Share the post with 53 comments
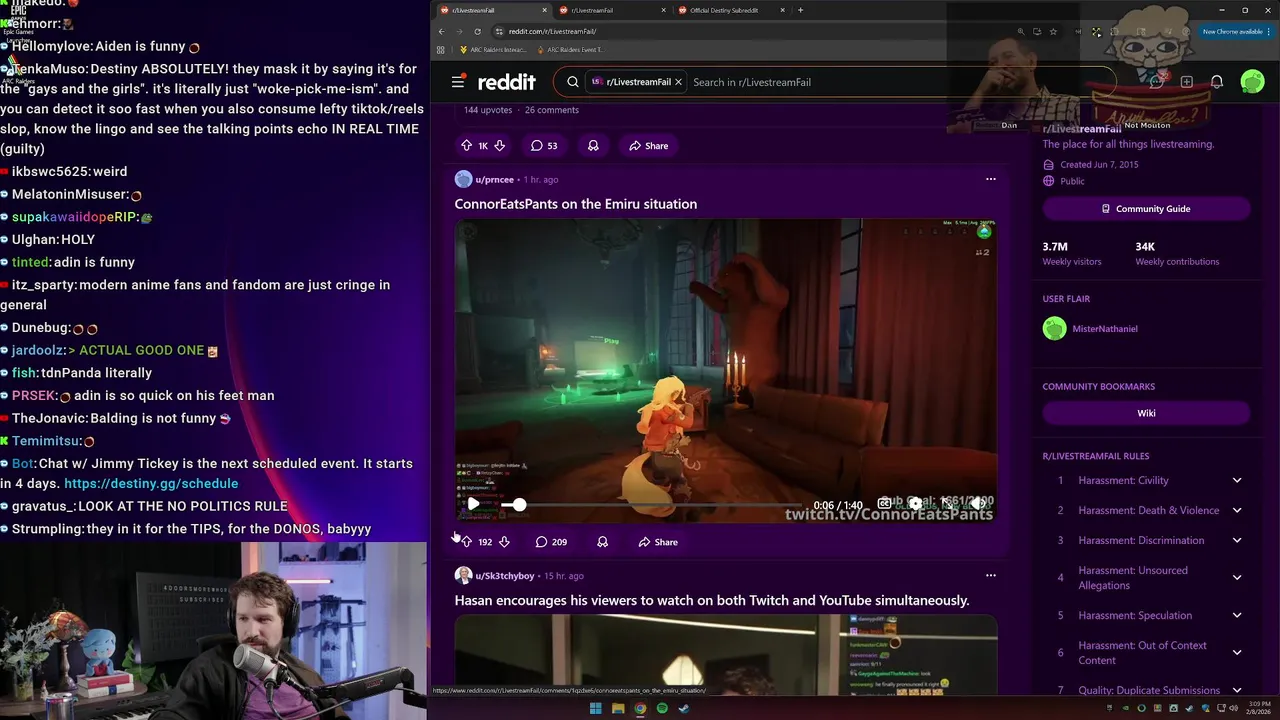This screenshot has width=1280, height=720. coord(648,146)
